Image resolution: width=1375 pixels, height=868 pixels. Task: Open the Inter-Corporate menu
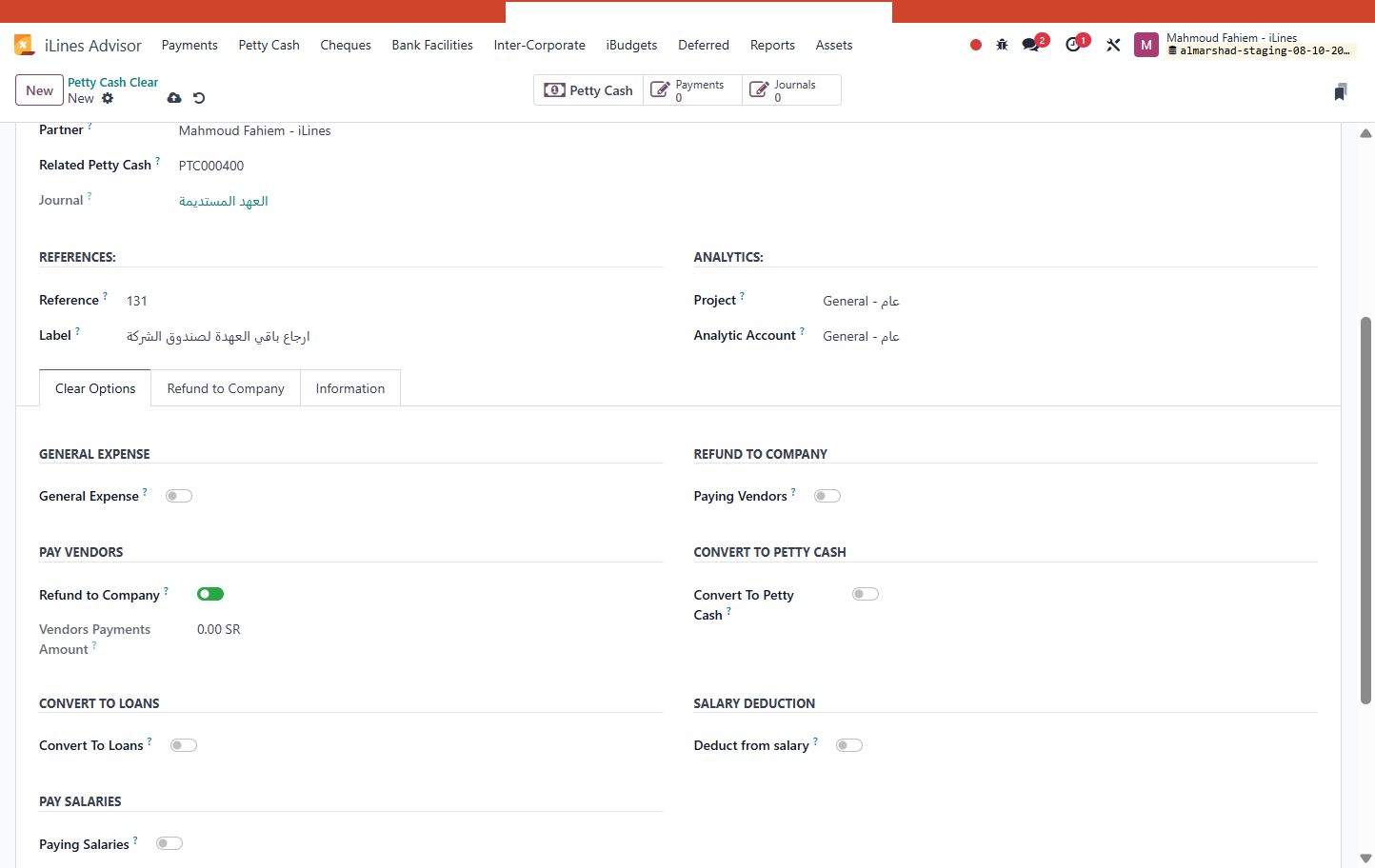click(x=539, y=45)
